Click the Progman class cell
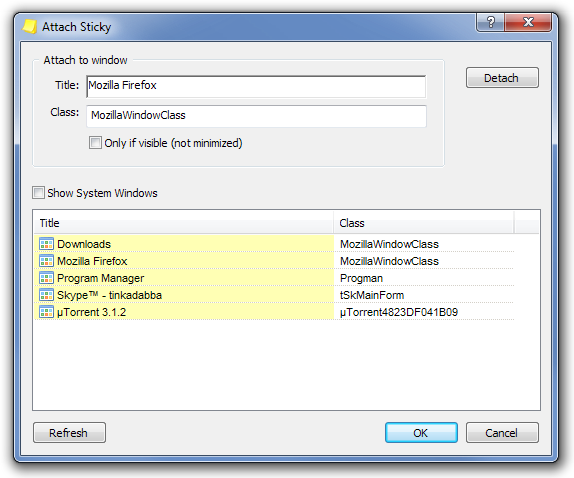Screen dimensions: 574x478 tap(361, 278)
